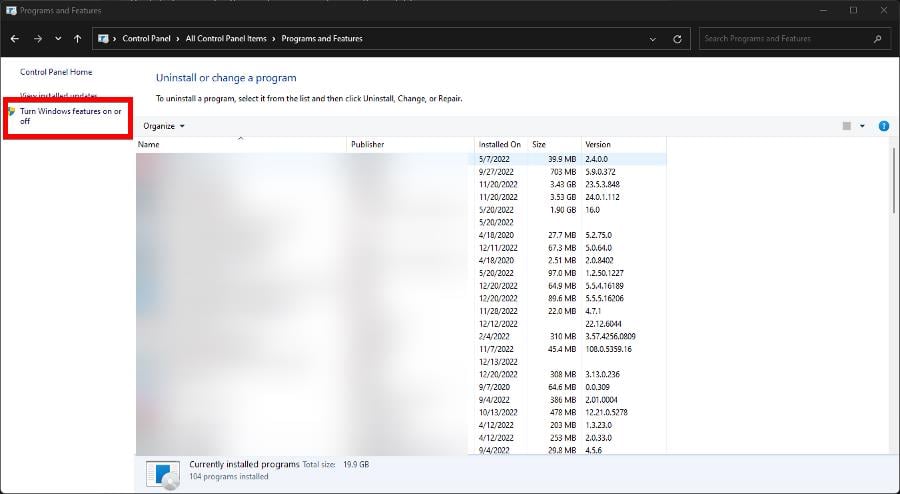
Task: Click the 22.0 MB size cell
Action: tap(562, 311)
